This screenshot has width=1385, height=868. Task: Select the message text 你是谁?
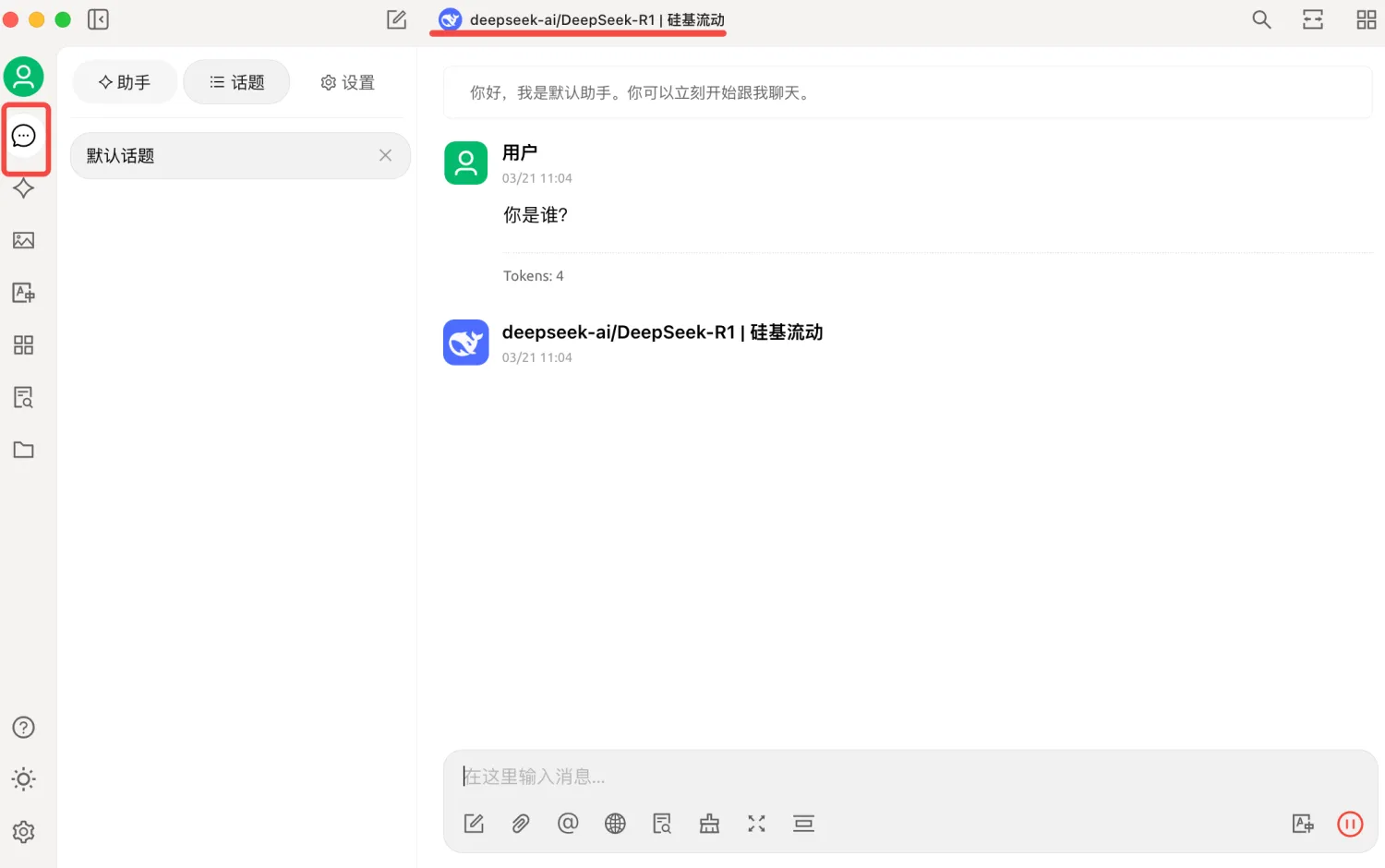tap(536, 215)
